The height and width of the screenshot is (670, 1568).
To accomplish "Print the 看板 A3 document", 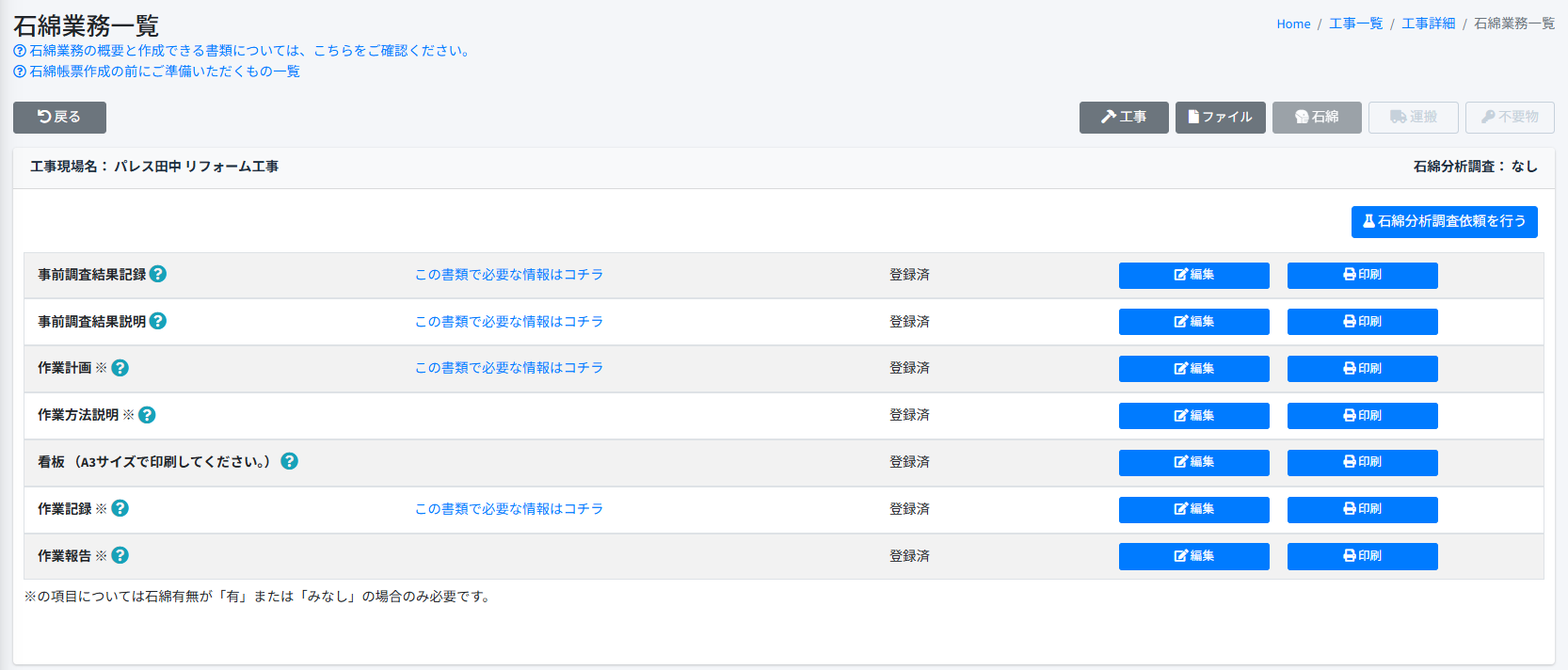I will (1362, 462).
